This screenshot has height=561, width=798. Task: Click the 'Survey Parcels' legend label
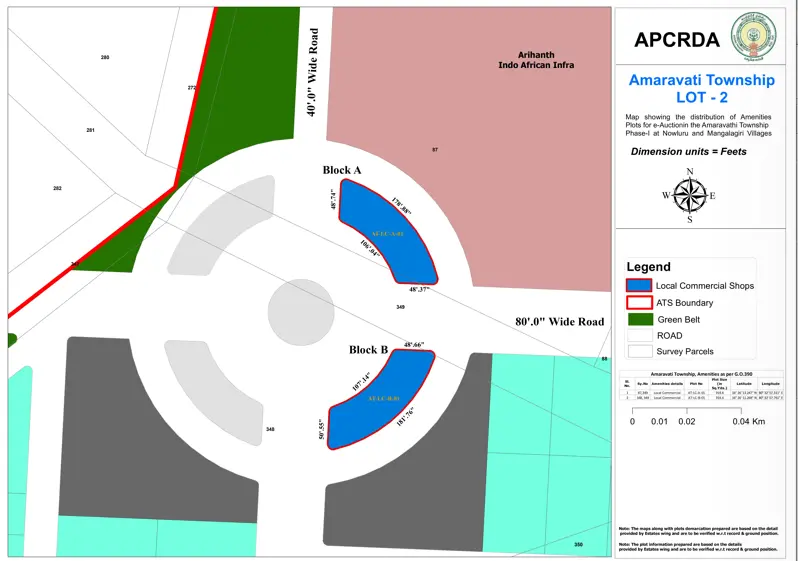(685, 351)
